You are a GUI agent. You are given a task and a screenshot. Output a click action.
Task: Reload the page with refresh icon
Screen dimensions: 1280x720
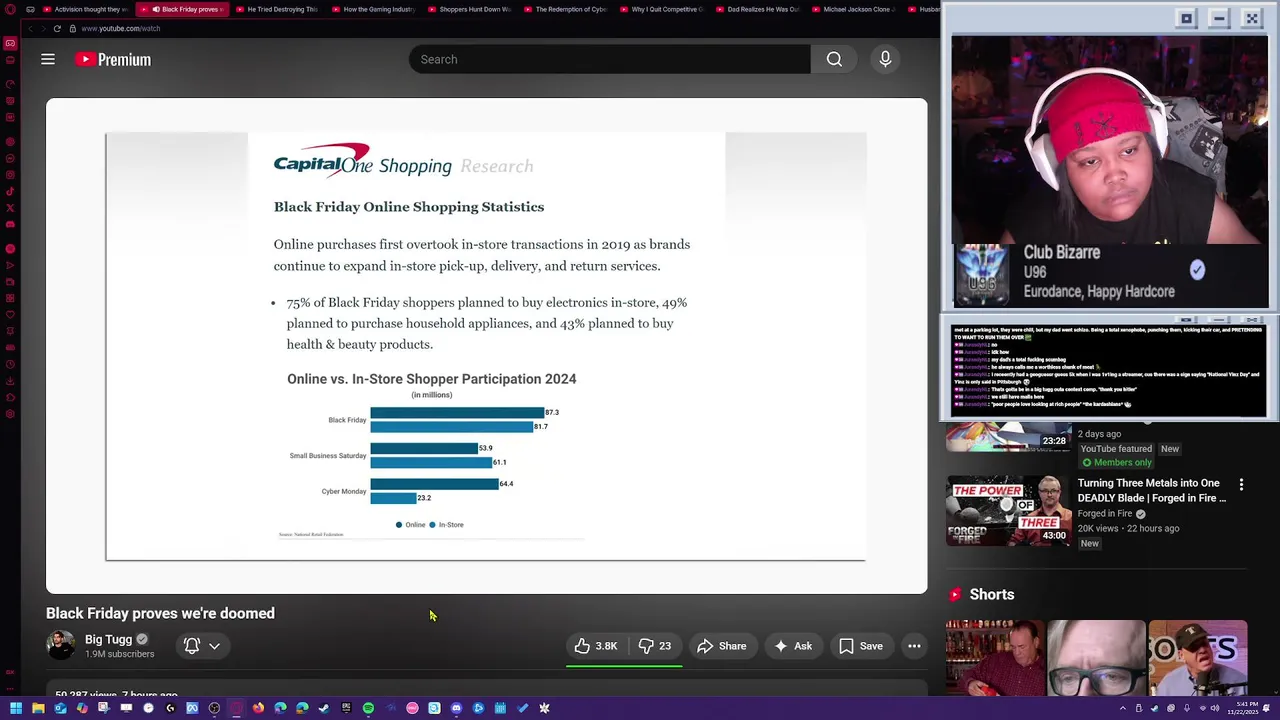[x=57, y=28]
